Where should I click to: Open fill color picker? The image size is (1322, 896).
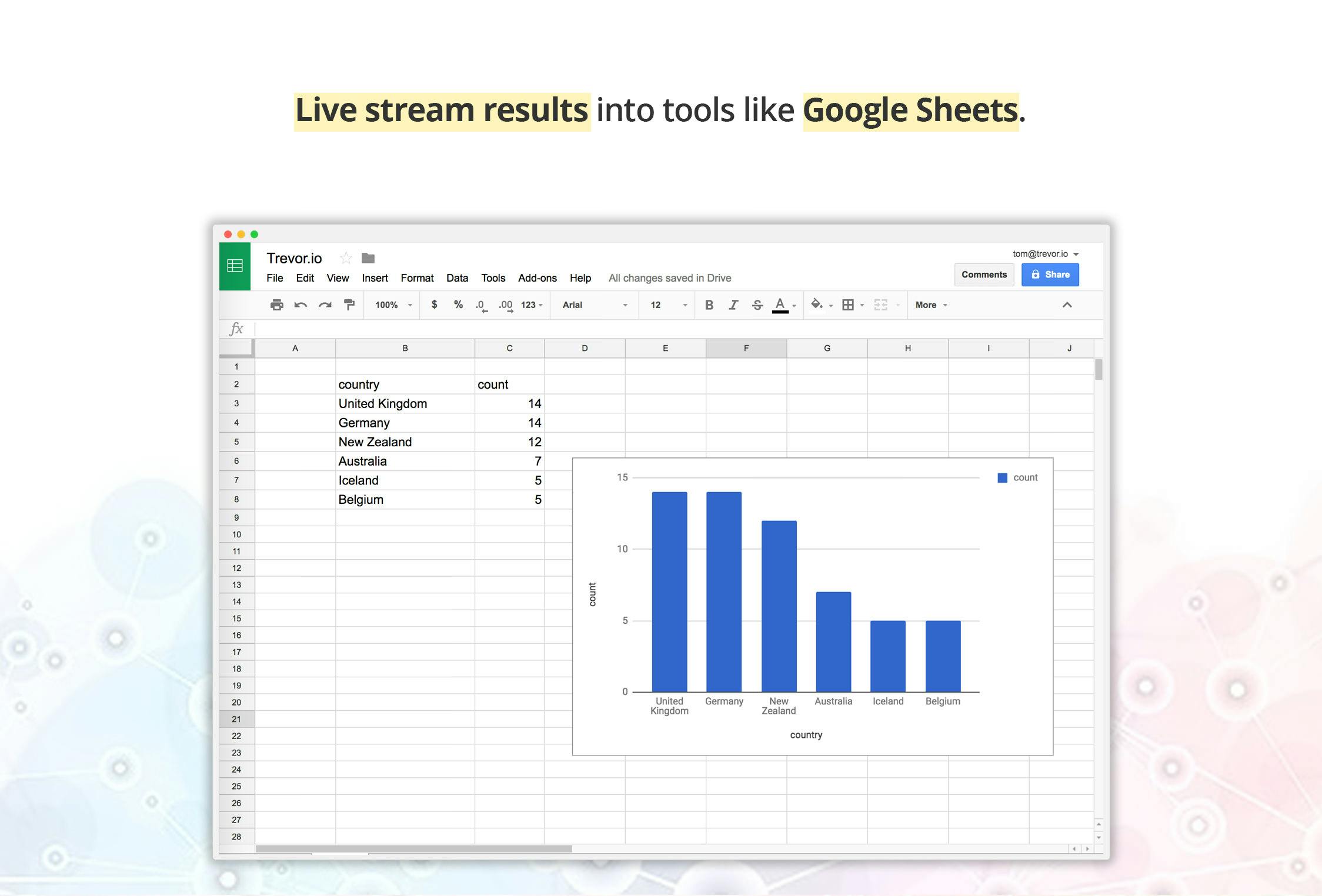click(817, 304)
